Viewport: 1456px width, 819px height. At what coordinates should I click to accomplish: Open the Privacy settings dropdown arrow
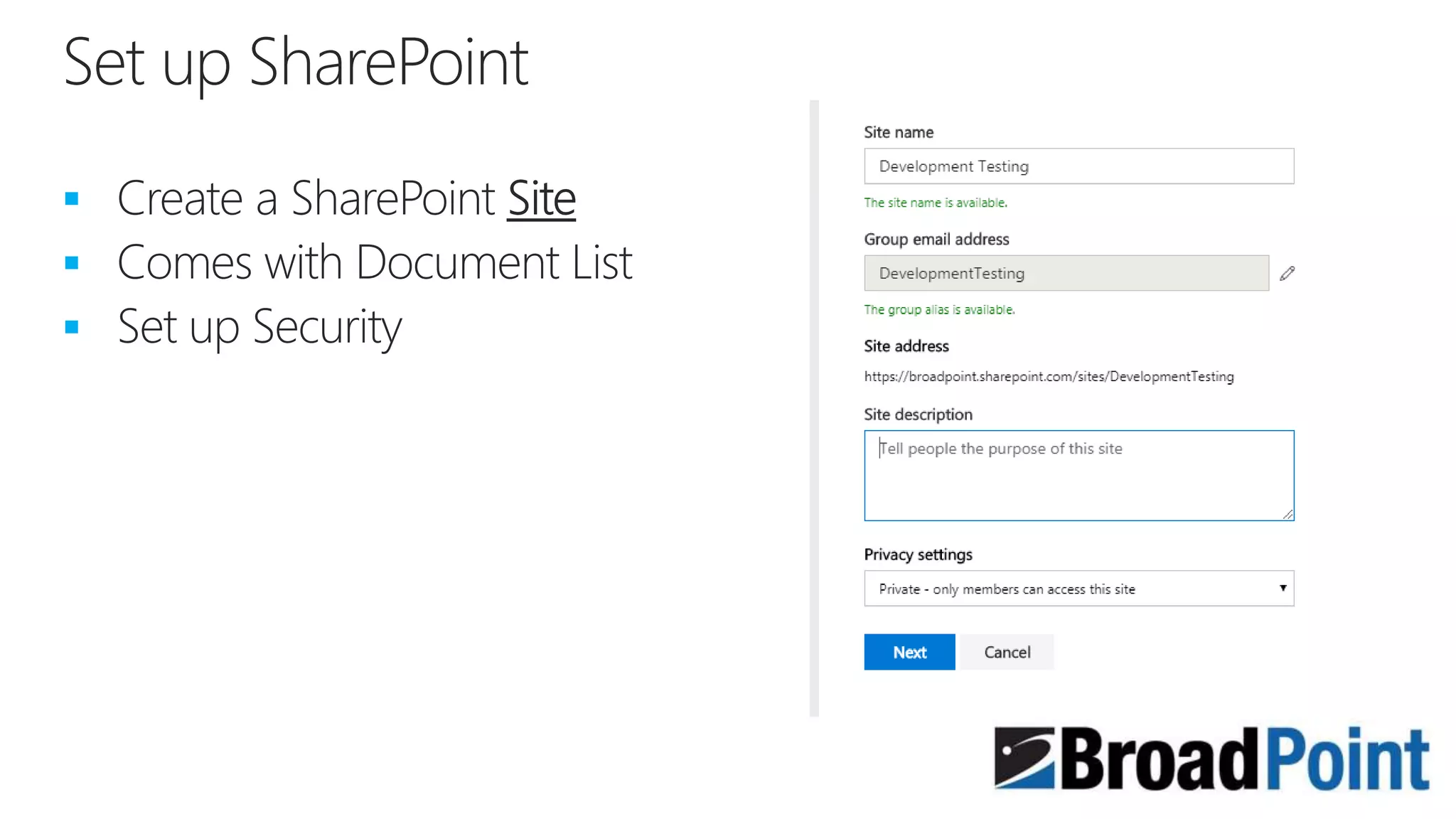1283,588
